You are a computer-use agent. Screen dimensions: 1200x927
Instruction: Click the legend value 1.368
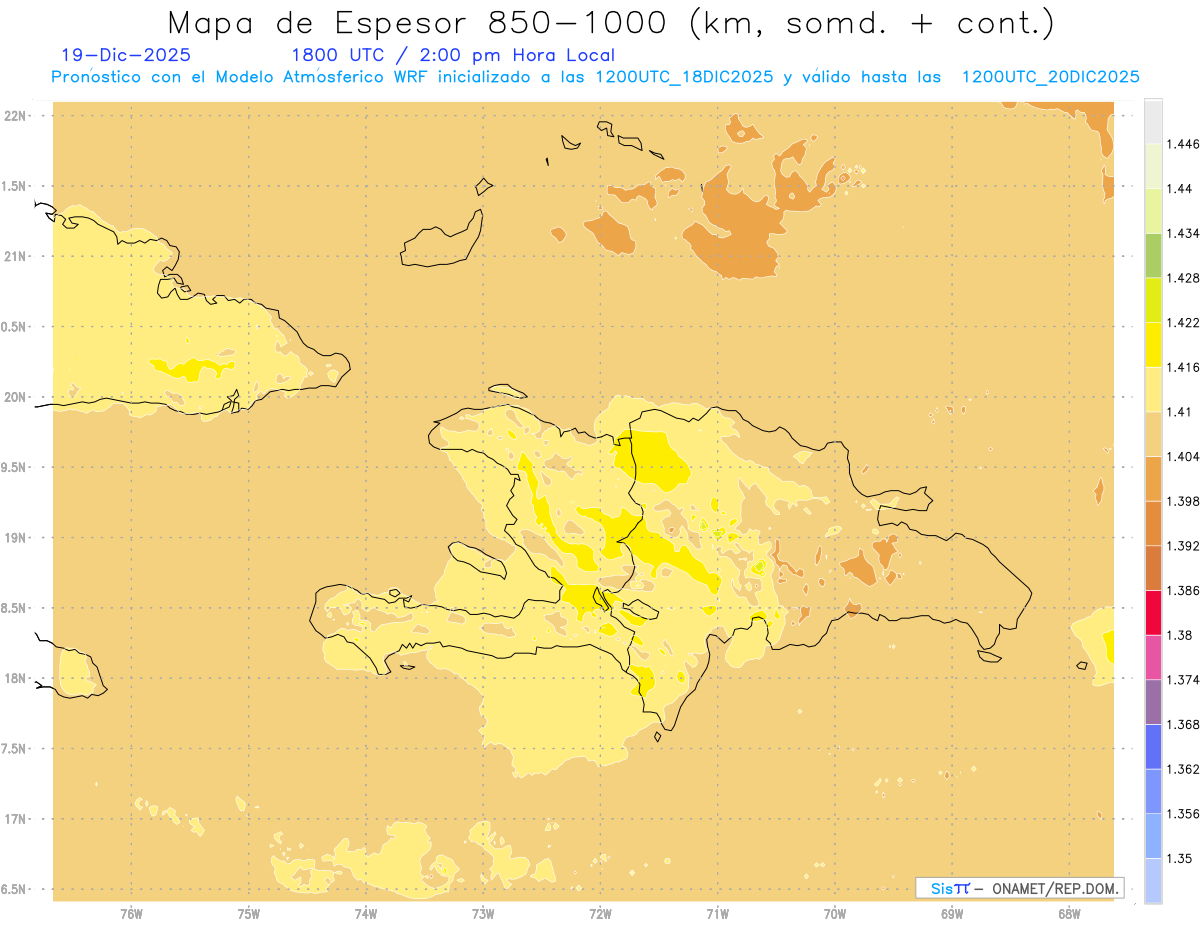tap(1183, 724)
